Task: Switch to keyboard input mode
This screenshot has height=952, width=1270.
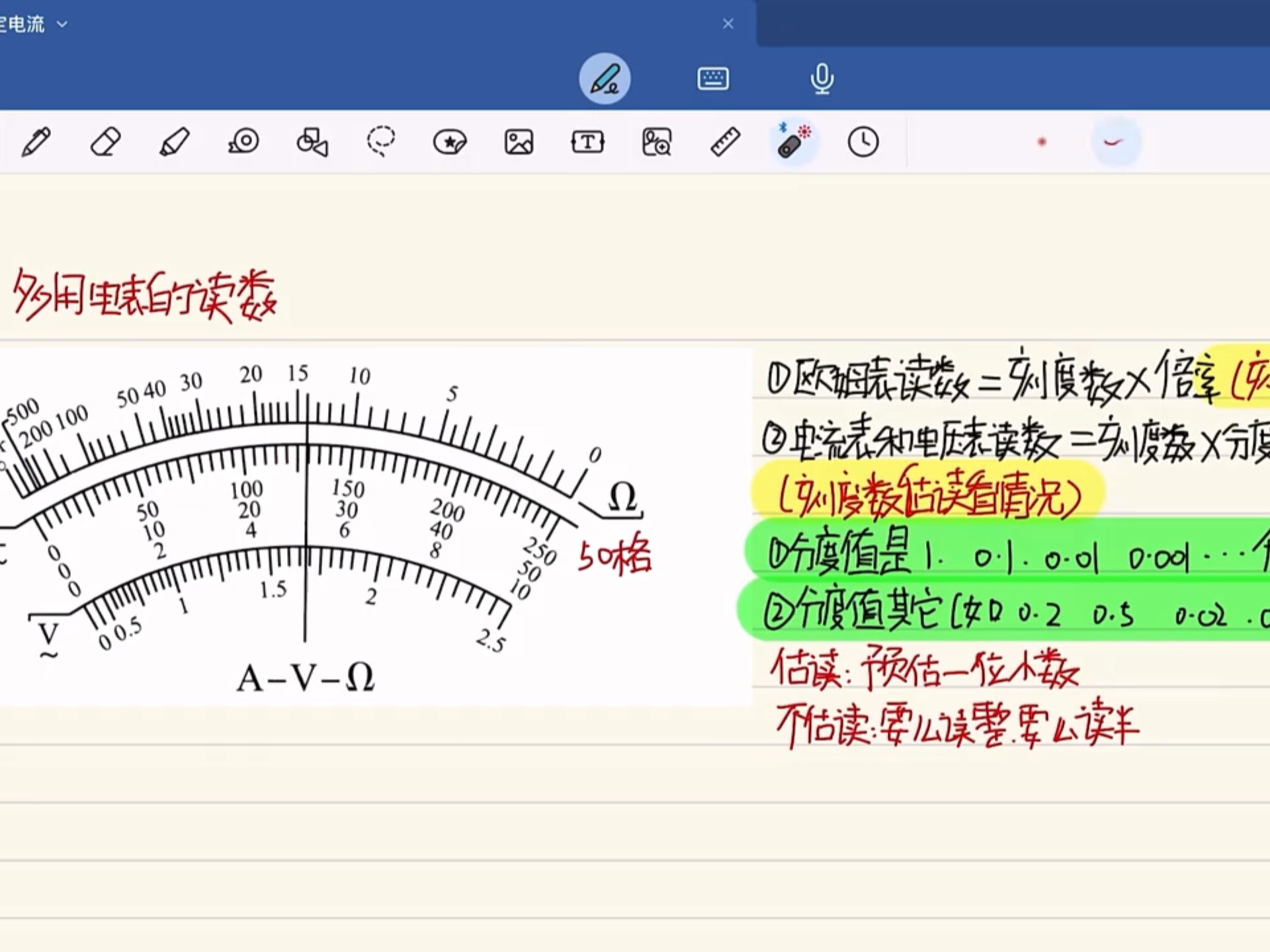Action: tap(712, 78)
